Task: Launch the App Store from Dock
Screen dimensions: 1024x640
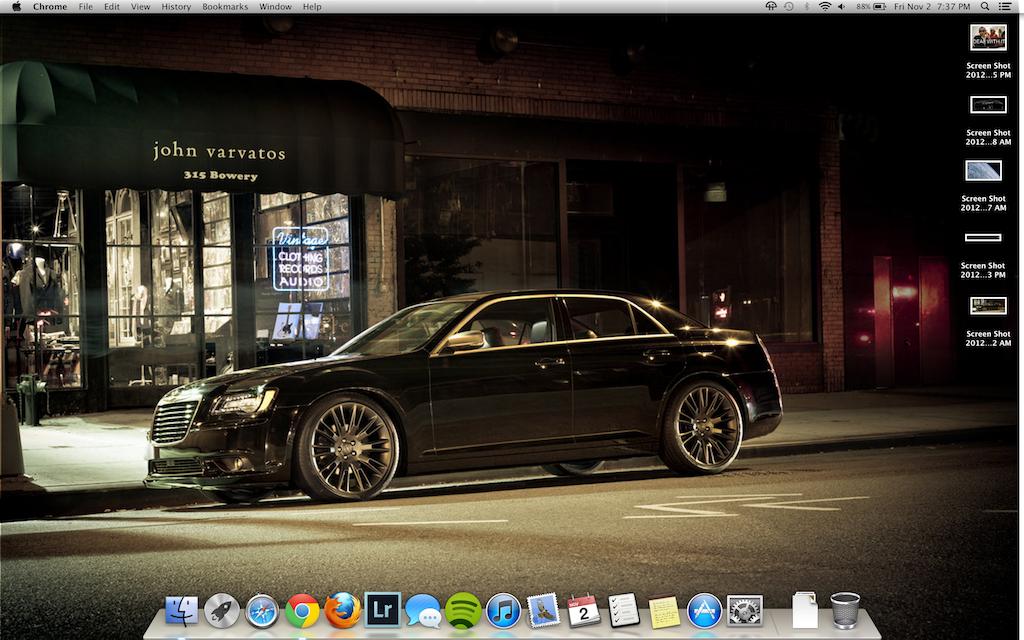Action: (x=705, y=611)
